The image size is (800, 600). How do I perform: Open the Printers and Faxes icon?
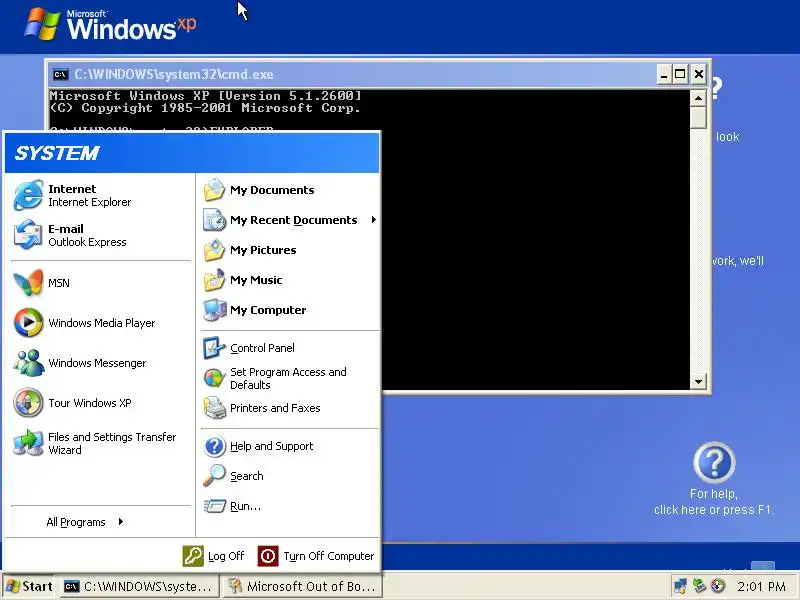(x=214, y=408)
